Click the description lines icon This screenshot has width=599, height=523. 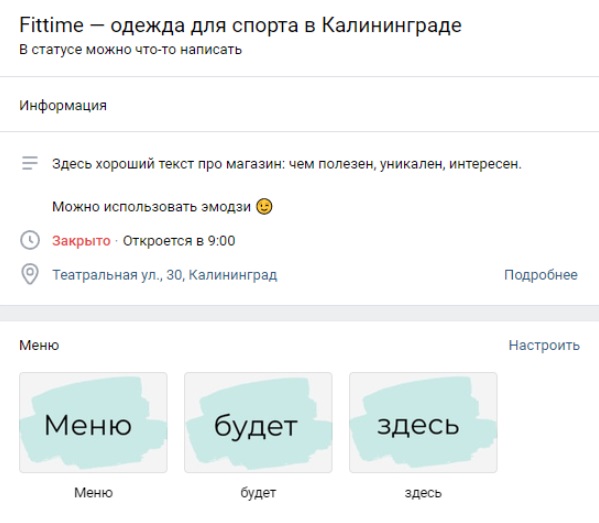pyautogui.click(x=30, y=163)
